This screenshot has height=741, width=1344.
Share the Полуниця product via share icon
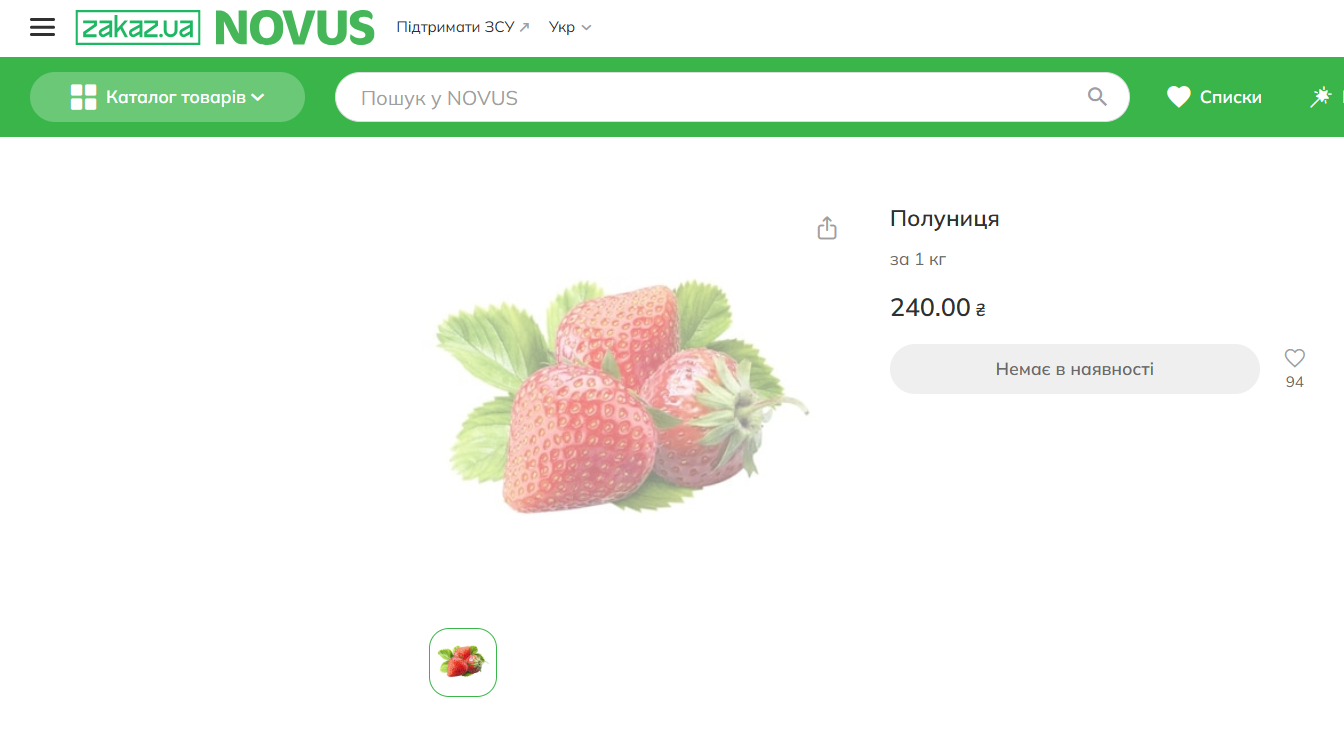(x=827, y=228)
